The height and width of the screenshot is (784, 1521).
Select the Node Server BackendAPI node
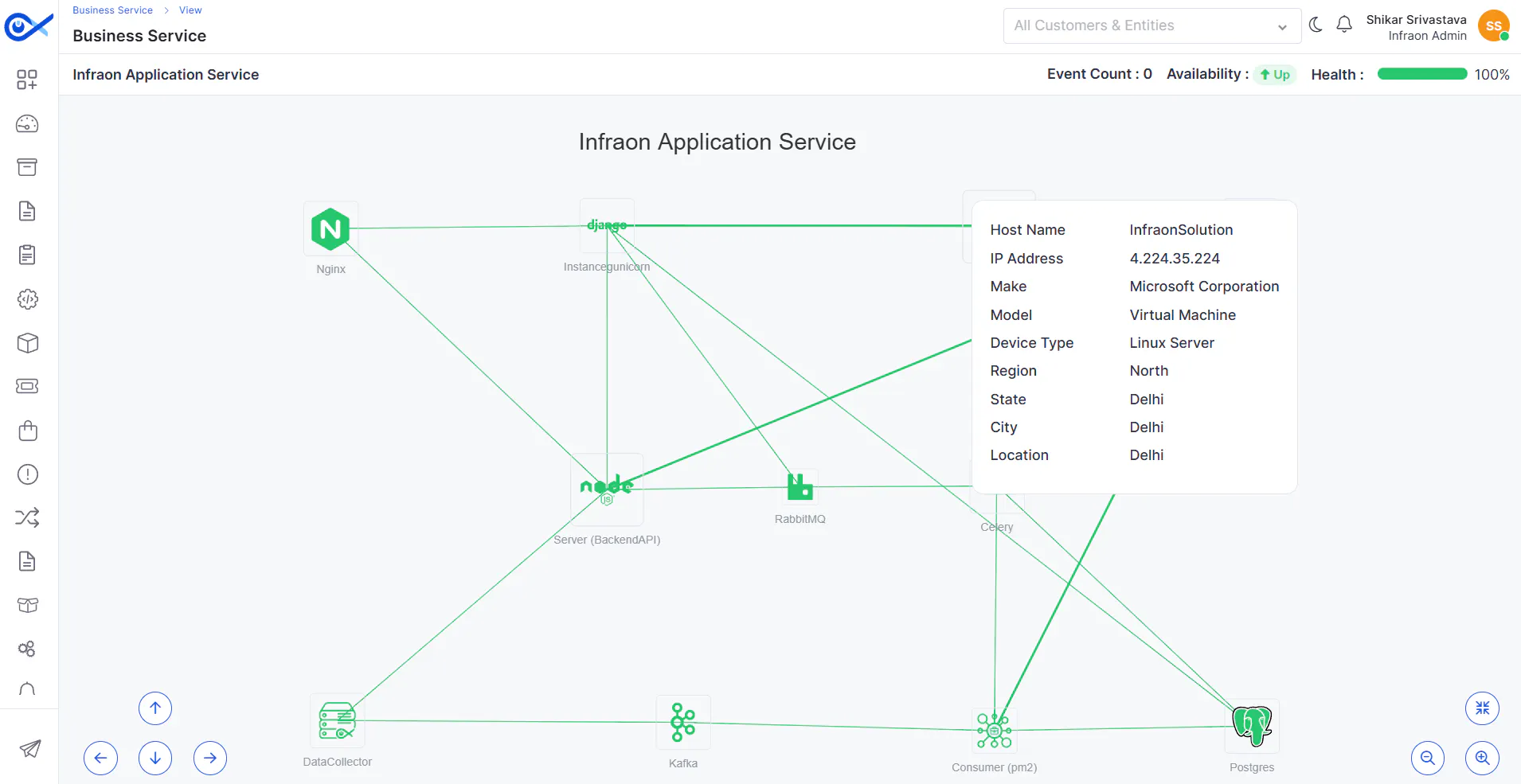pos(607,488)
